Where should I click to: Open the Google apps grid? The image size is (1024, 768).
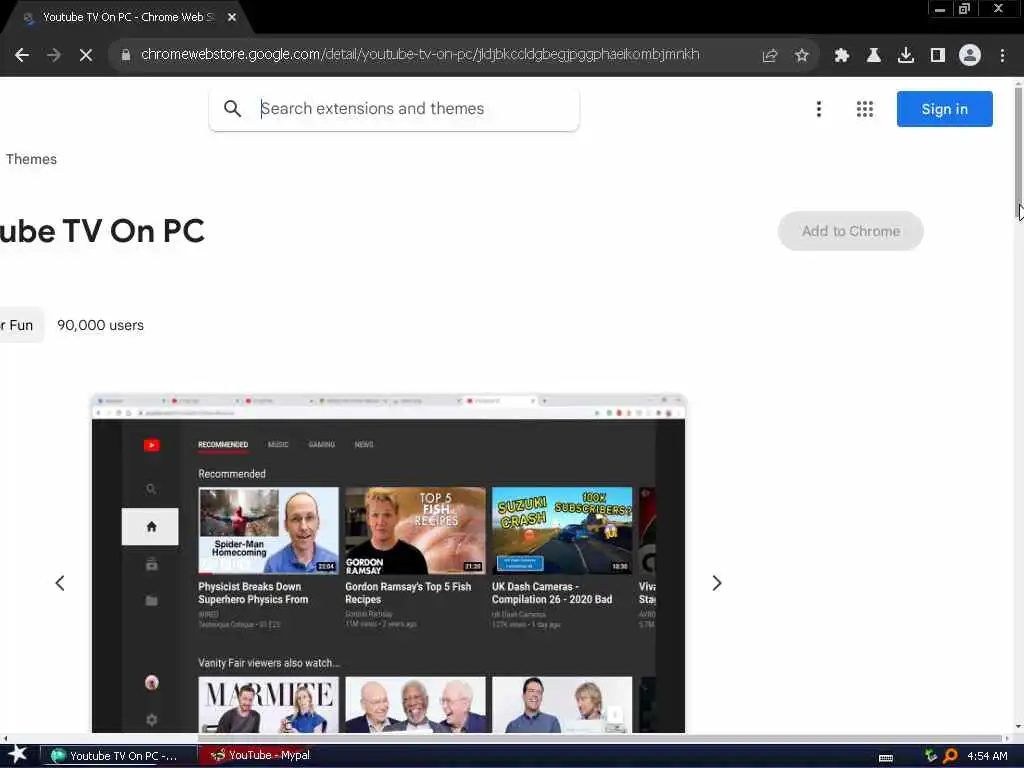[x=865, y=109]
